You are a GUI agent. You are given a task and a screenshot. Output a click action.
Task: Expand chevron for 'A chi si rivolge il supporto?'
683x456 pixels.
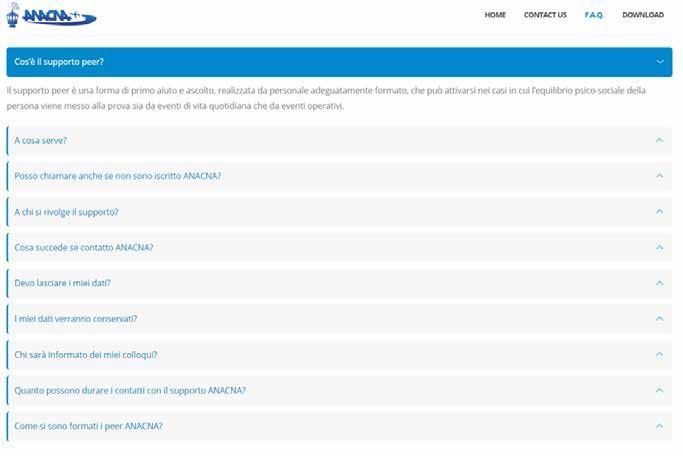pyautogui.click(x=659, y=211)
